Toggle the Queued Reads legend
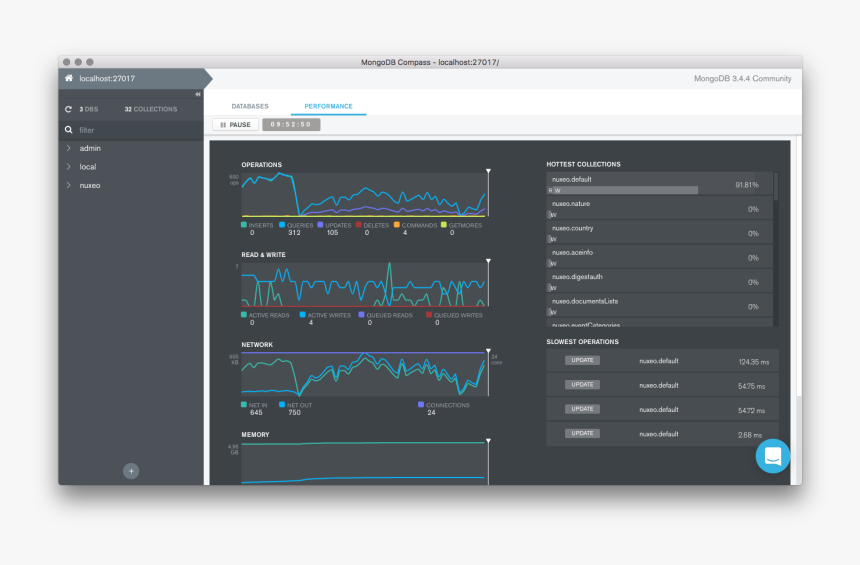860x565 pixels. point(386,315)
